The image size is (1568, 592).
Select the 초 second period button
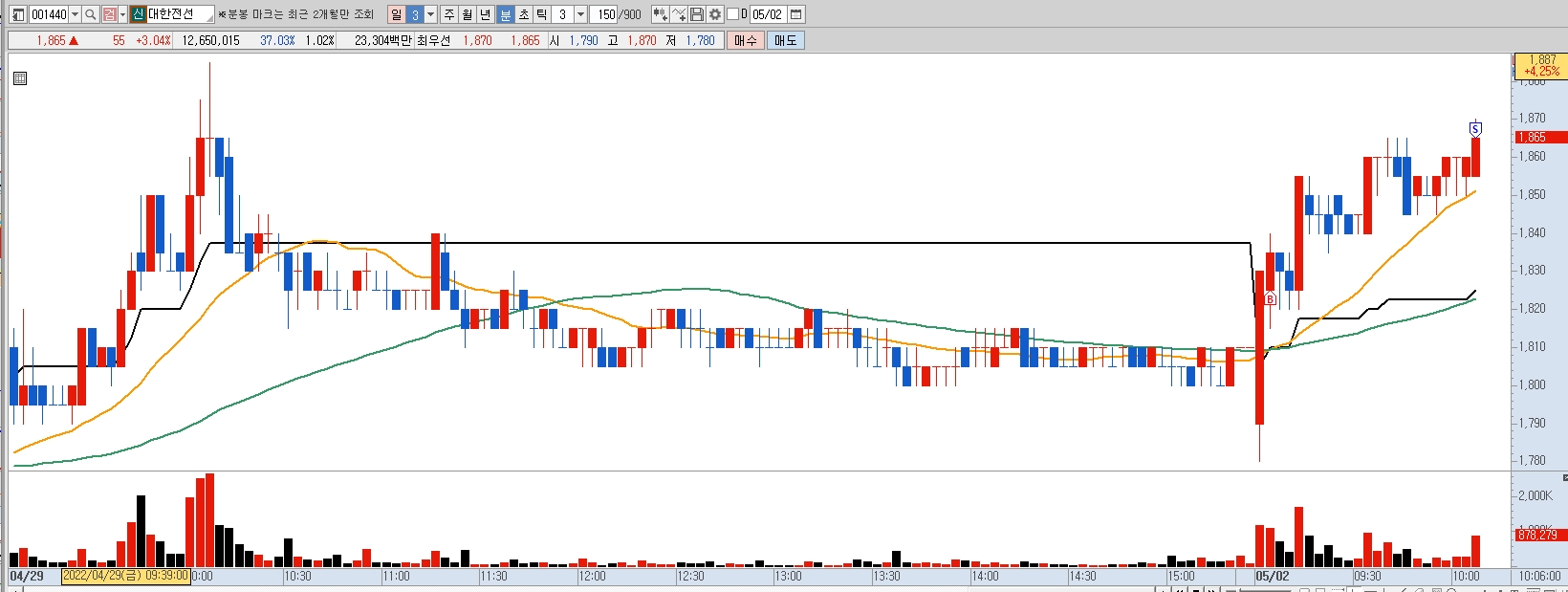tap(523, 14)
